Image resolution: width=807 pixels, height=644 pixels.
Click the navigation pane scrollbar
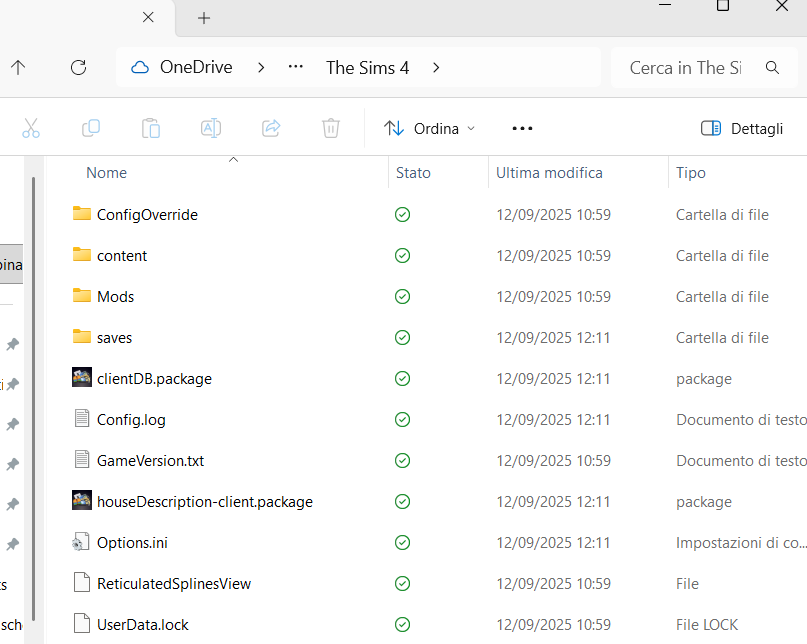[x=33, y=399]
